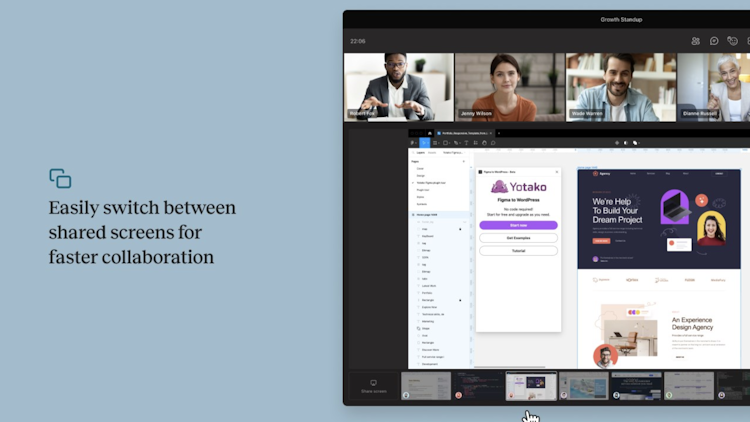Open the participants panel icon
The height and width of the screenshot is (422, 750).
click(x=695, y=41)
